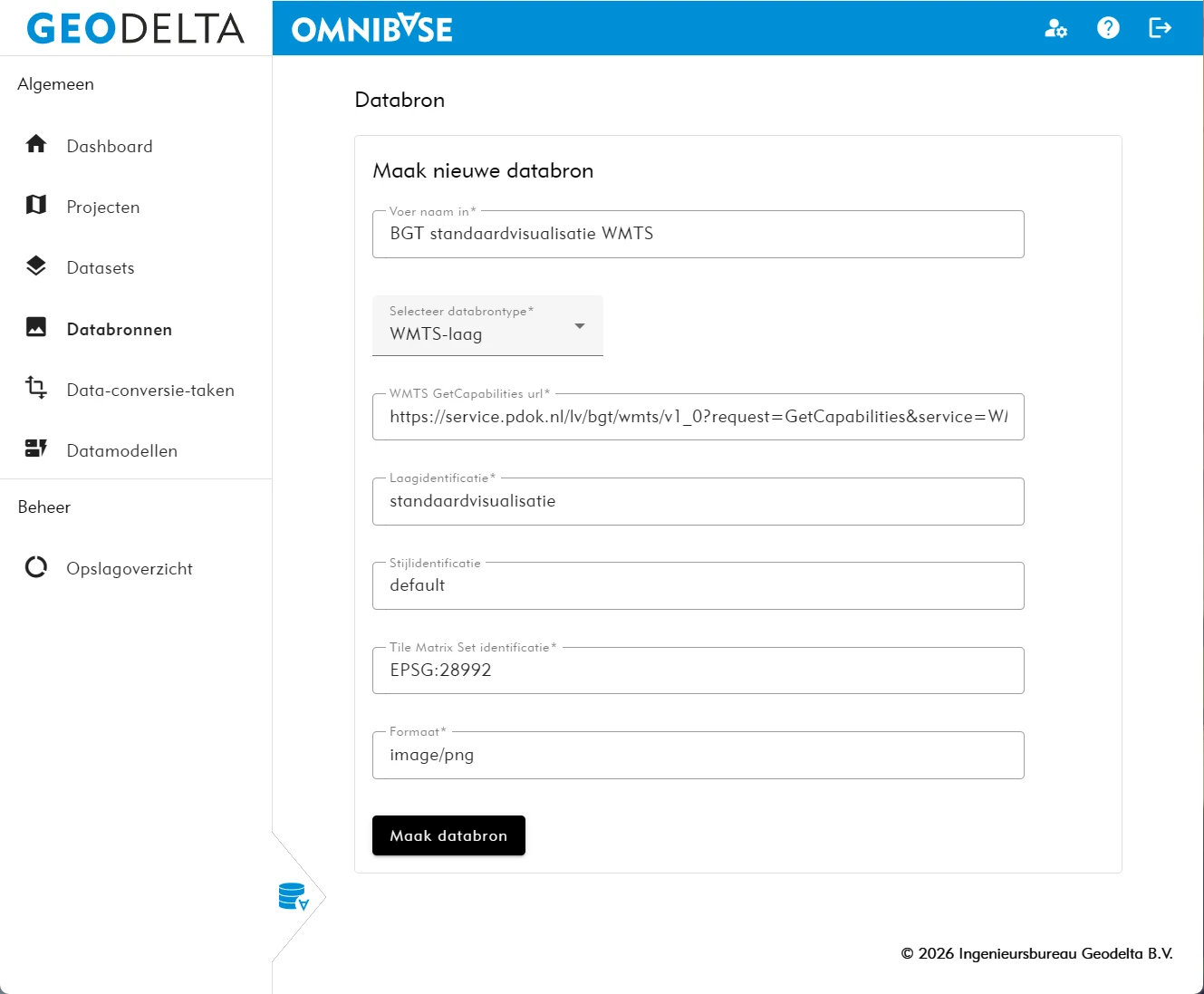Open user settings icon in header
Viewport: 1204px width, 994px height.
pos(1055,28)
